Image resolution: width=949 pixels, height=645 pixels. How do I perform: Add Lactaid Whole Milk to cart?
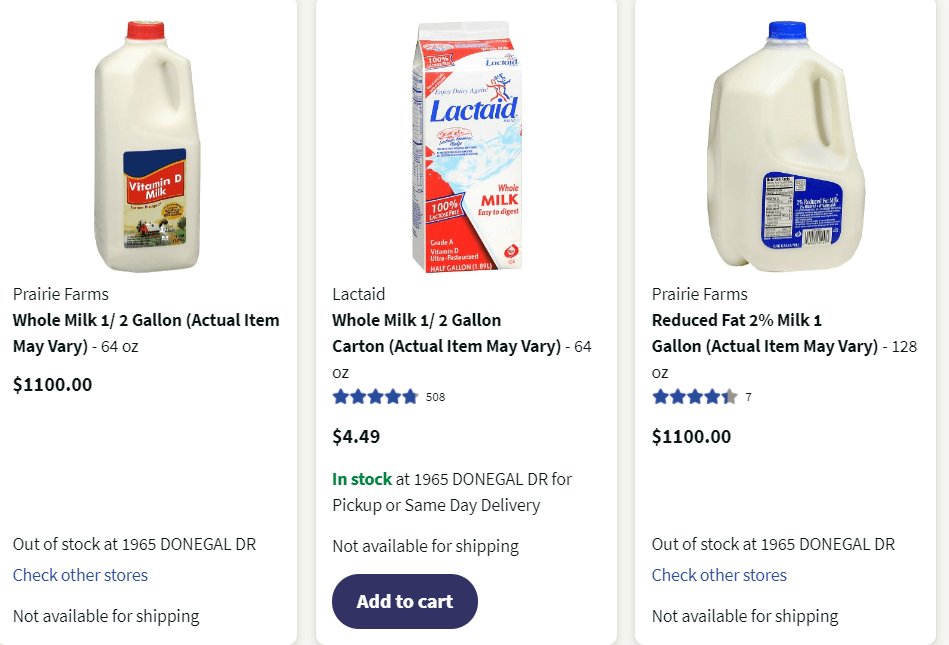pyautogui.click(x=405, y=601)
